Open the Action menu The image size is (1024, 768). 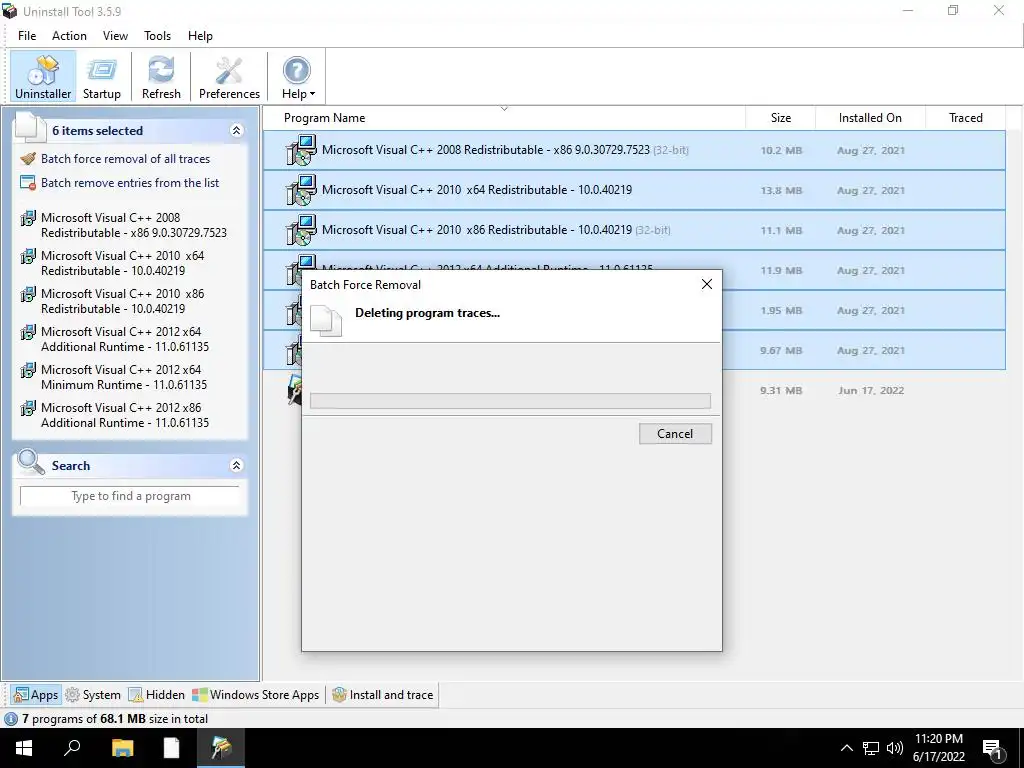(69, 36)
